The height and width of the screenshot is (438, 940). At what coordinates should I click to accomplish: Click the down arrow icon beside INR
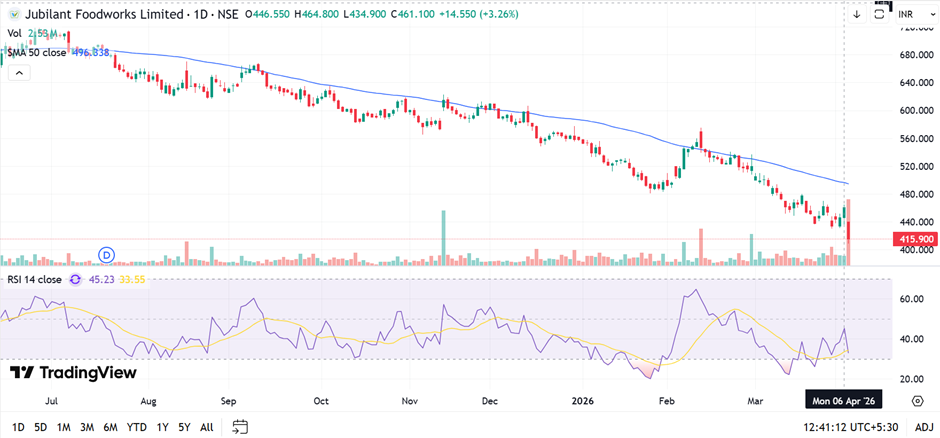click(857, 15)
